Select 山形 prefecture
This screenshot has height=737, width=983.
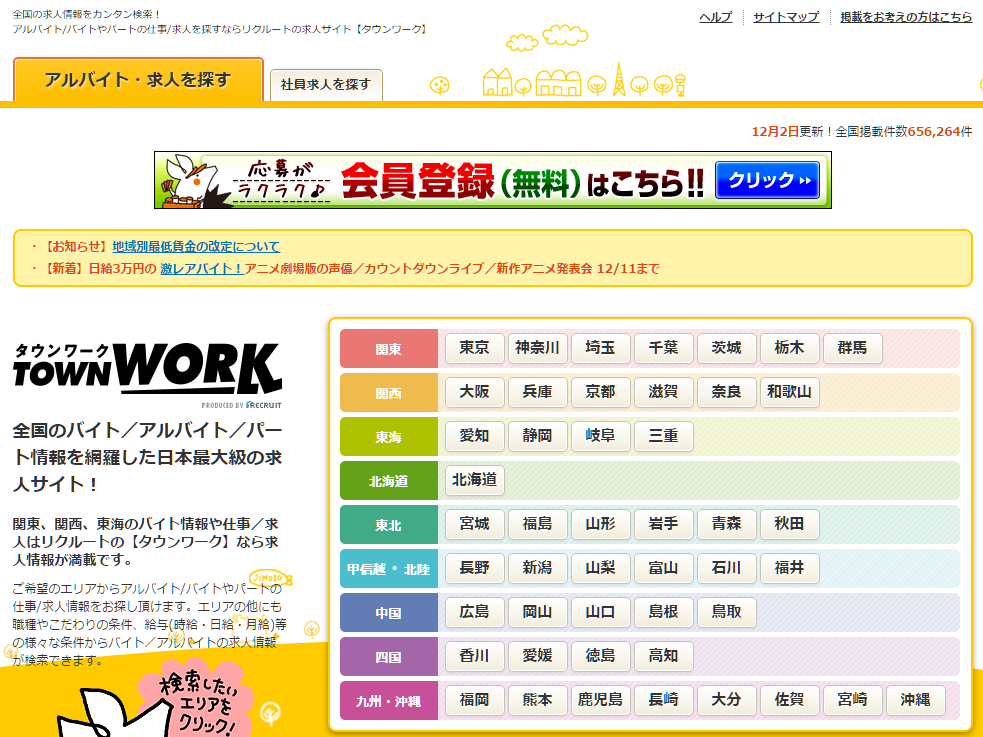pos(601,524)
